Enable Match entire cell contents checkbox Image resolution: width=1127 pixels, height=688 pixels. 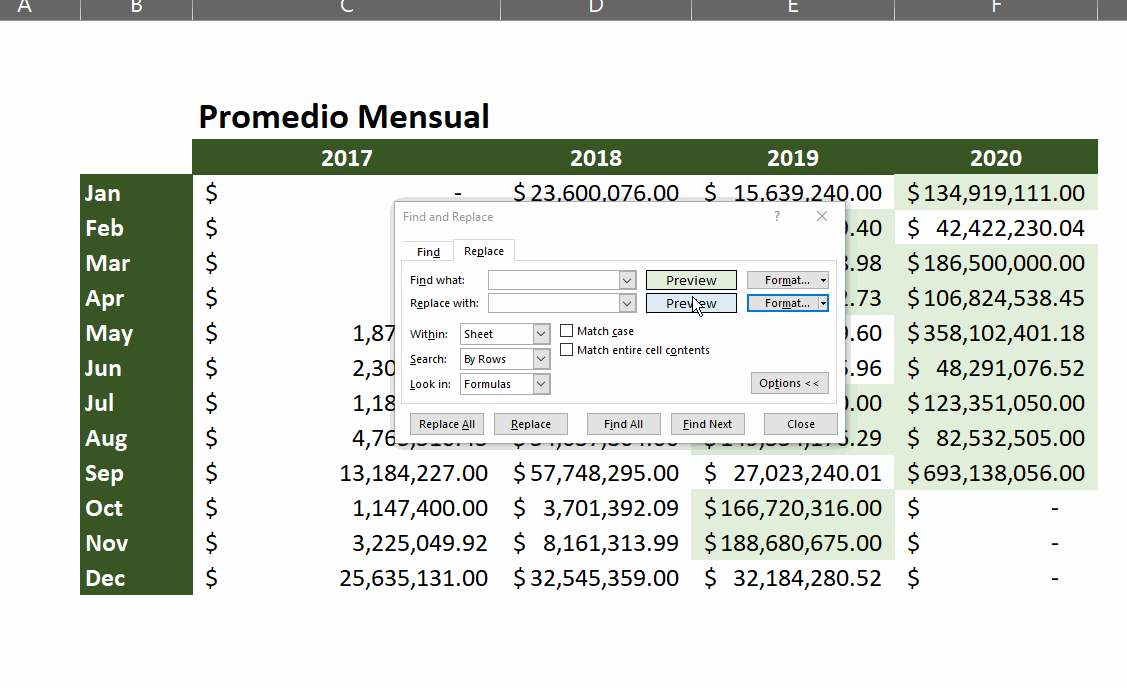tap(566, 350)
